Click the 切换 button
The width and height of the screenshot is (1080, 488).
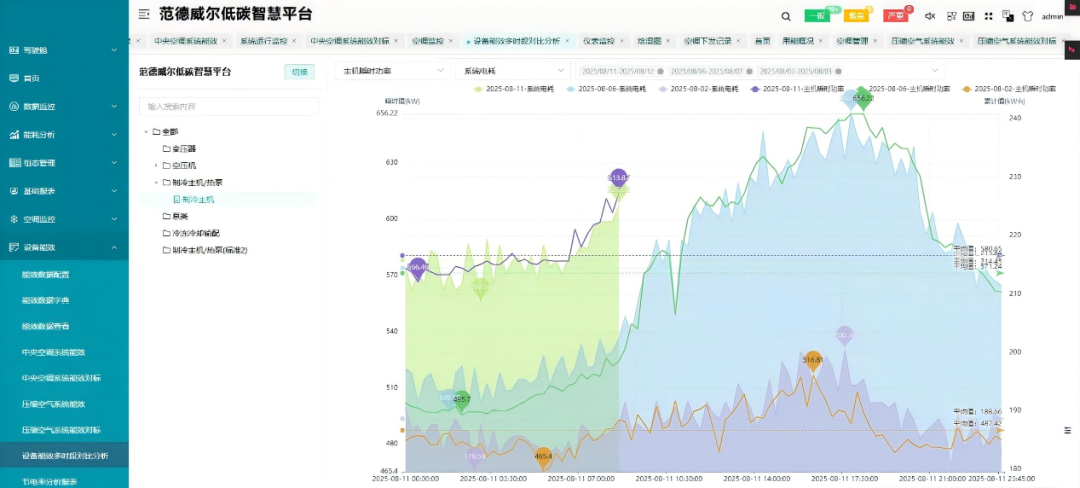pyautogui.click(x=300, y=72)
